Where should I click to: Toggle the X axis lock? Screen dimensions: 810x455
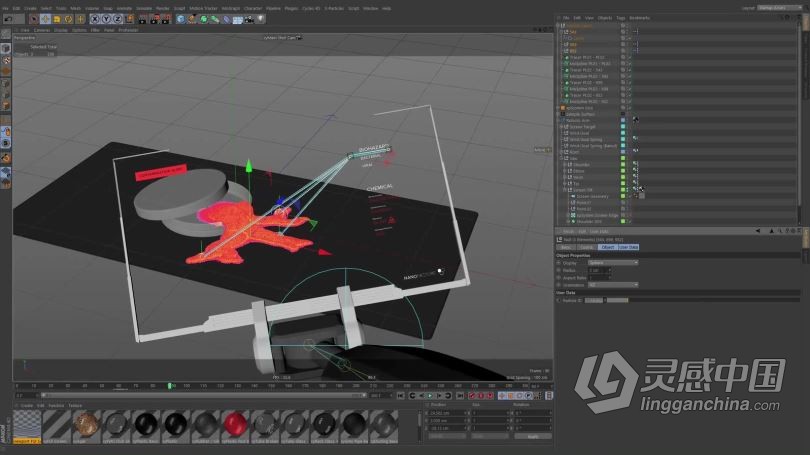[95, 19]
